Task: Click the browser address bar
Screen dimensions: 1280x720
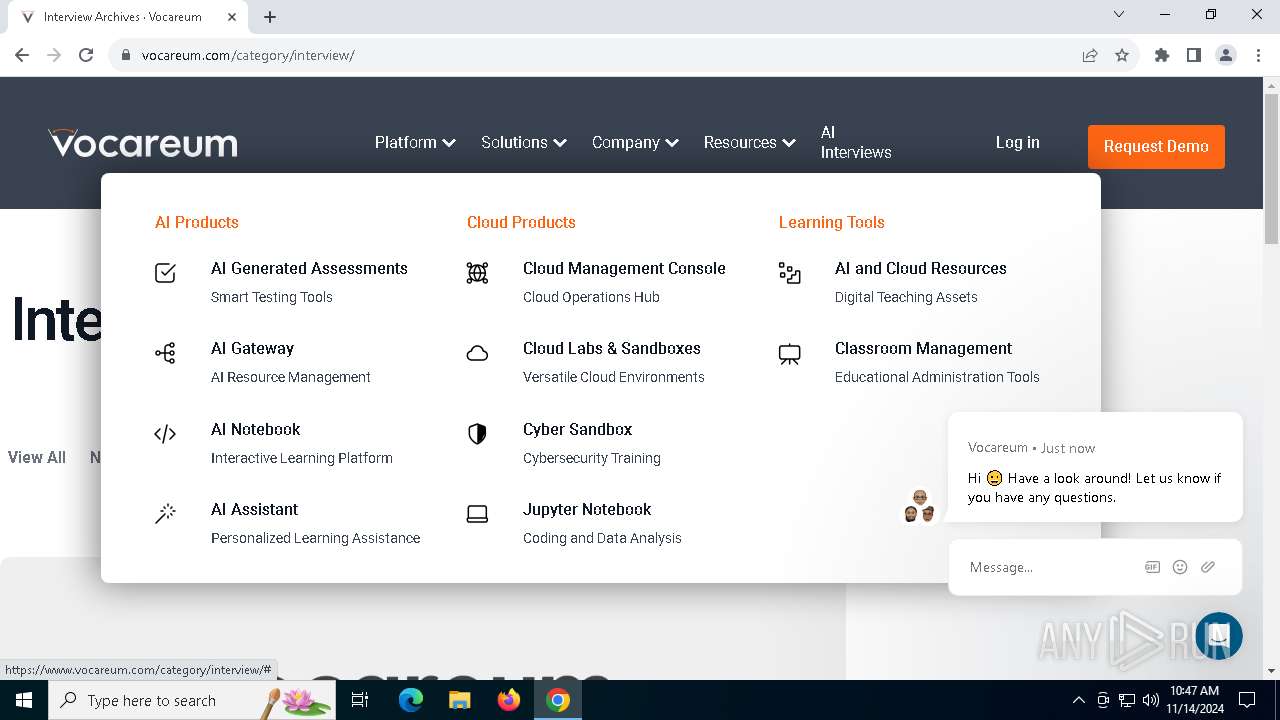Action: 600,55
